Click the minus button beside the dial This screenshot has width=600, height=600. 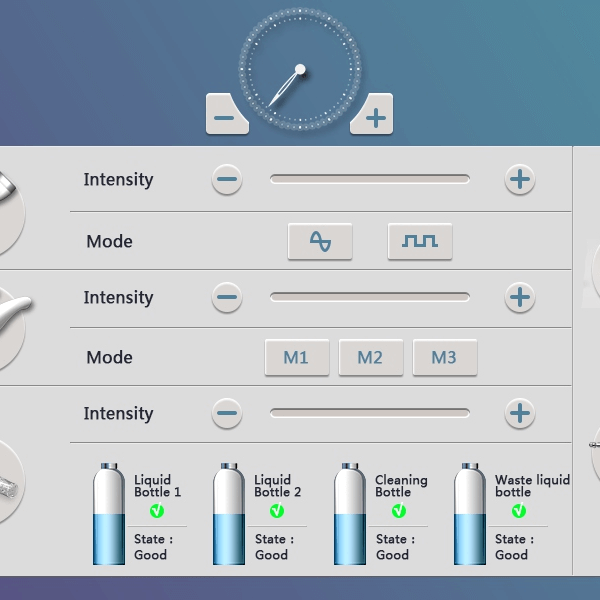pos(225,117)
